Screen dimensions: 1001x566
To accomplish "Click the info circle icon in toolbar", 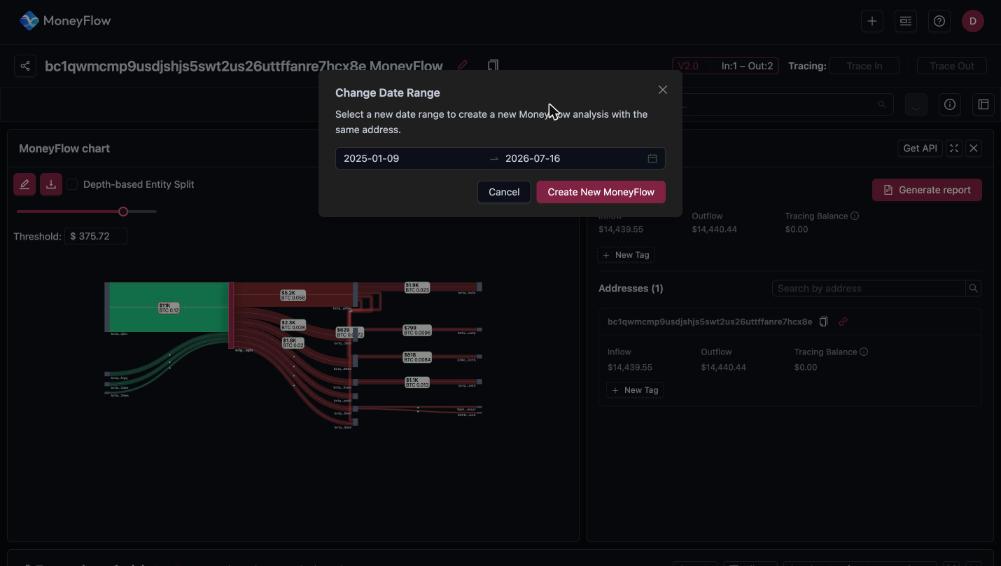I will point(949,105).
